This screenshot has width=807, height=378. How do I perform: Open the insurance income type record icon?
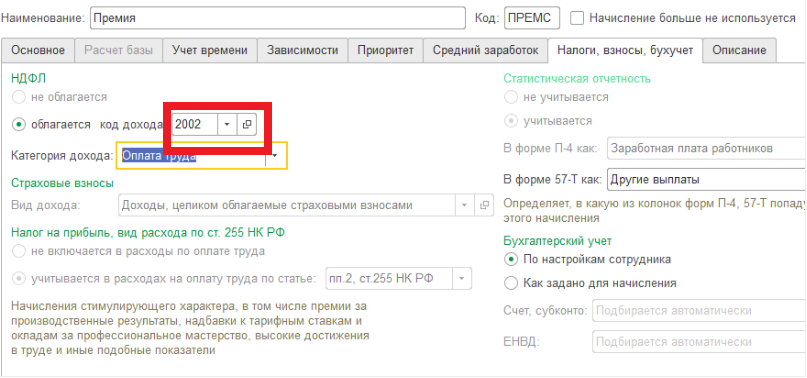[x=483, y=205]
